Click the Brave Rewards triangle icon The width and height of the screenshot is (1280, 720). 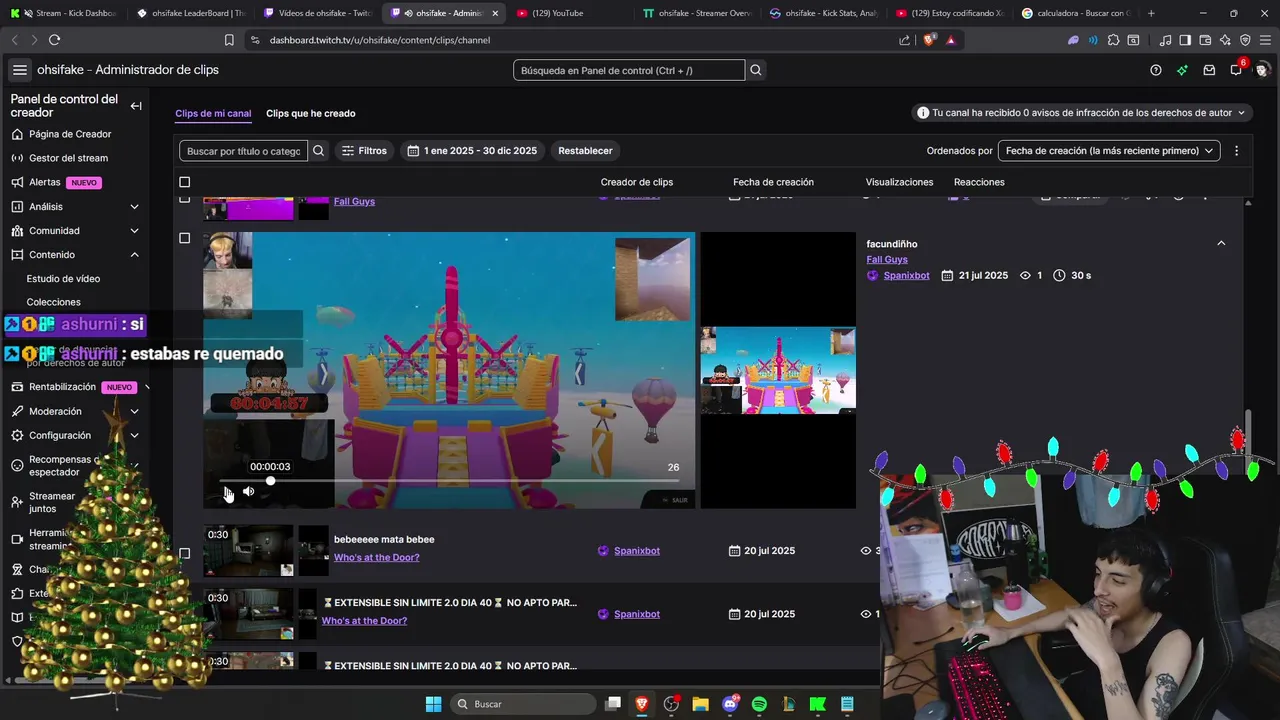(x=950, y=40)
